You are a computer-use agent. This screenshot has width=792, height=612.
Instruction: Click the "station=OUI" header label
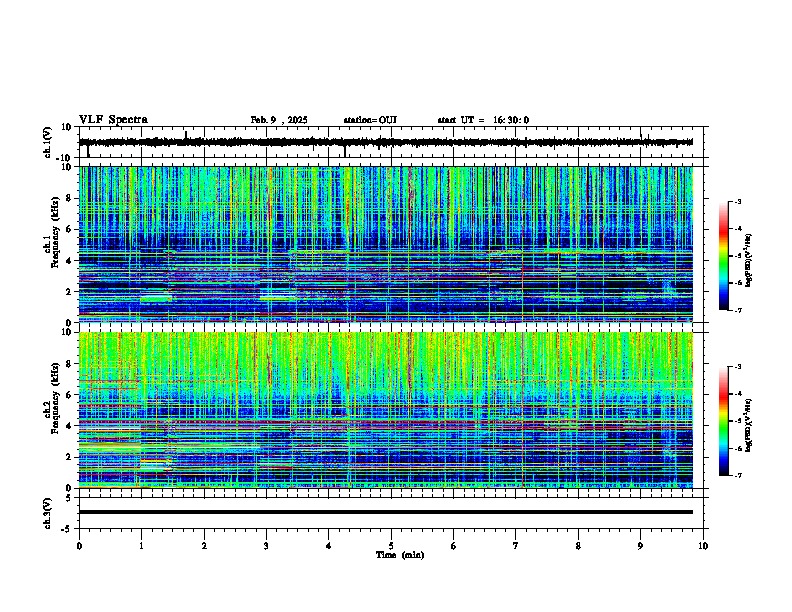coord(370,120)
